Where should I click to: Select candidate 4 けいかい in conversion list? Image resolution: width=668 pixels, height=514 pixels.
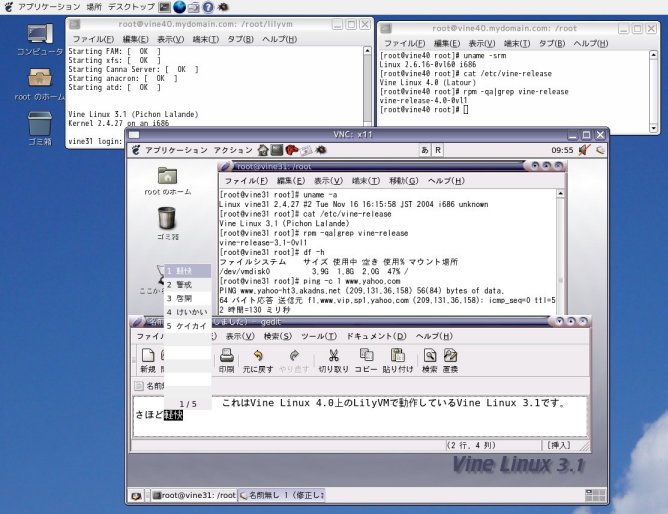tap(187, 312)
